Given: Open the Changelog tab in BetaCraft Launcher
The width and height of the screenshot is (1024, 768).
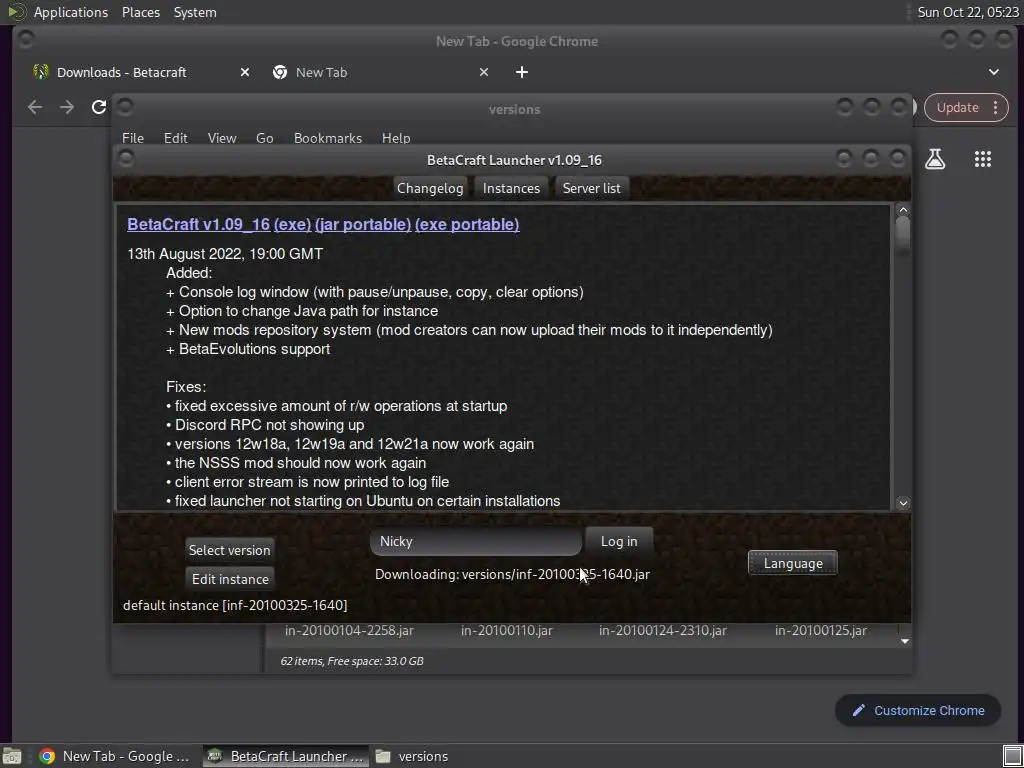Looking at the screenshot, I should coord(430,188).
